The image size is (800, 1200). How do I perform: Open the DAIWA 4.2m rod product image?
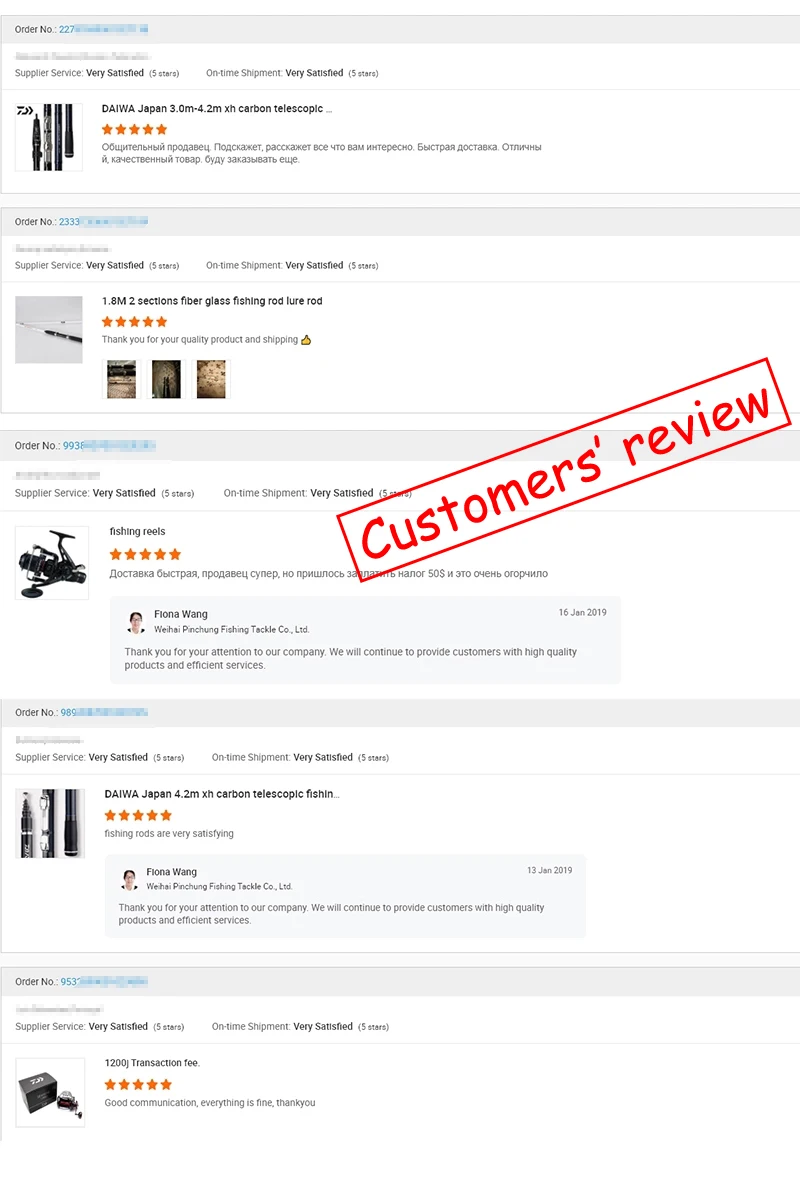point(50,823)
